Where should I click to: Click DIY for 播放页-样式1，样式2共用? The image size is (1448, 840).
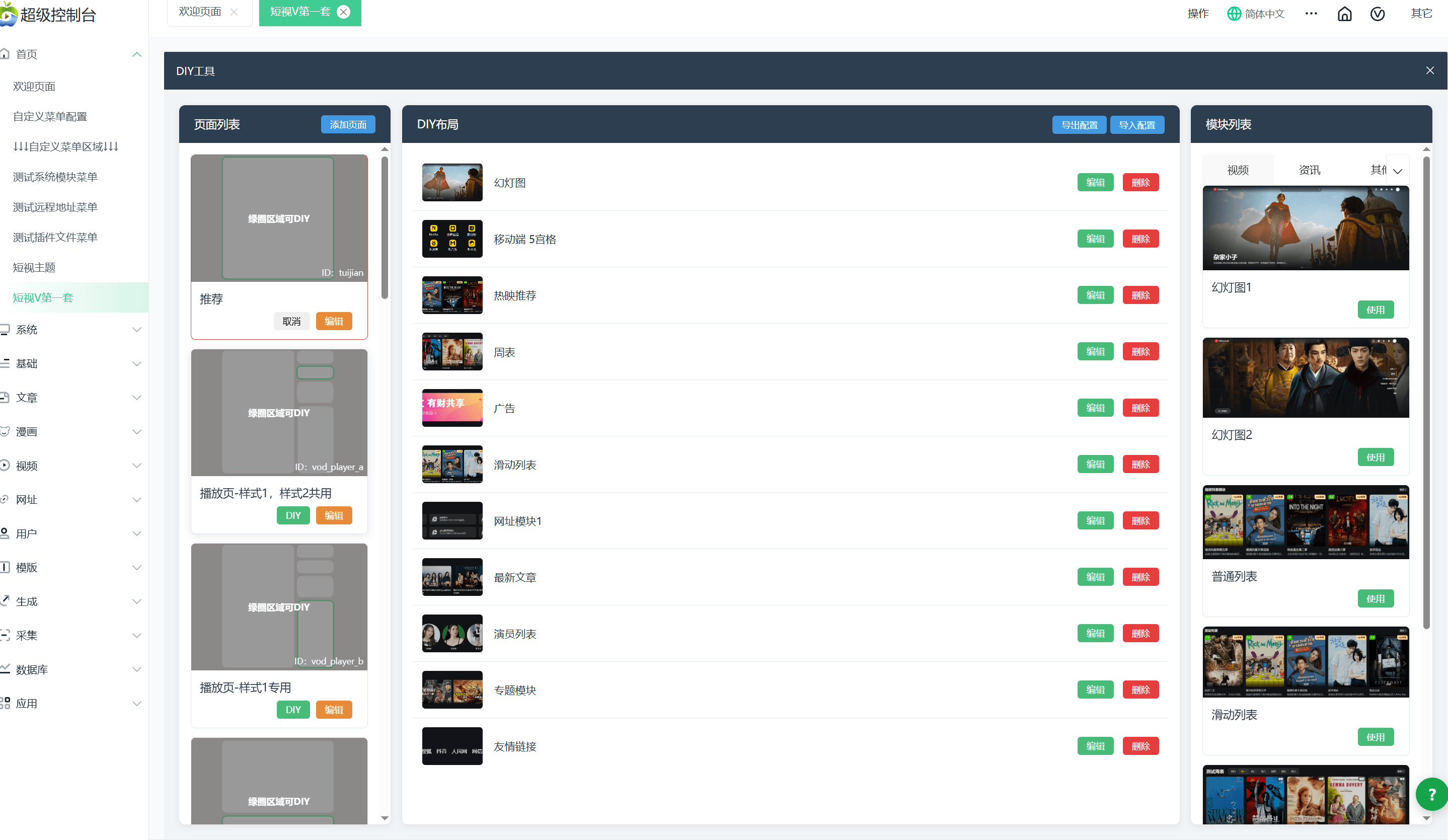tap(293, 515)
